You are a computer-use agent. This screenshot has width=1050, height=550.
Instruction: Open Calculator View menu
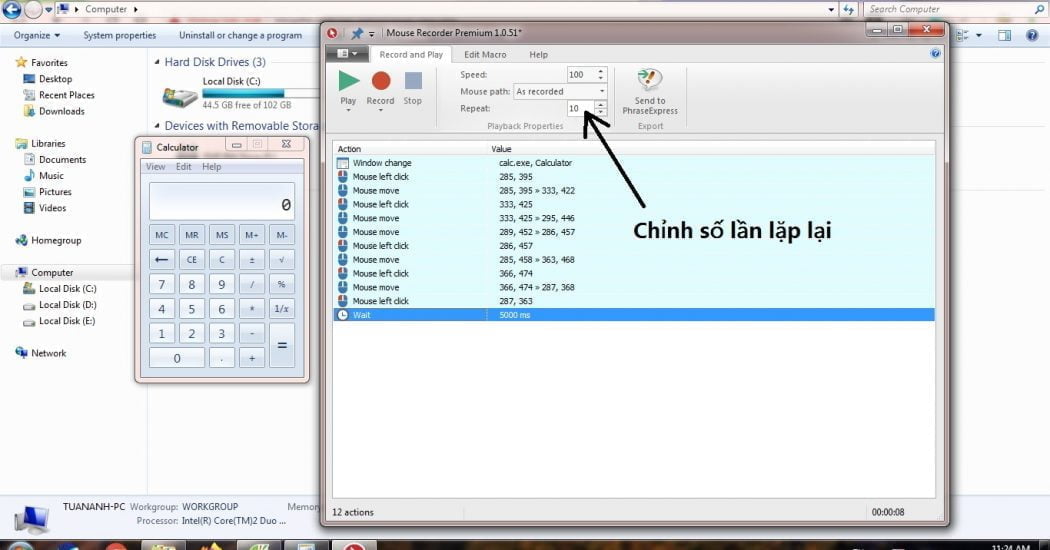tap(155, 167)
